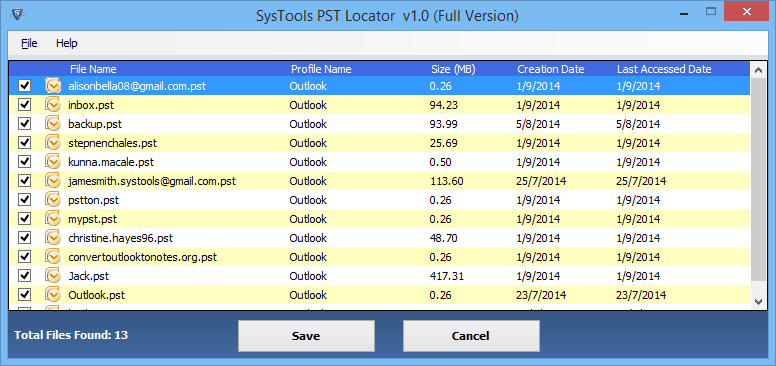Viewport: 776px width, 366px height.
Task: Uncheck the convertoutlooktonotes.org.pst checkbox
Action: click(25, 257)
